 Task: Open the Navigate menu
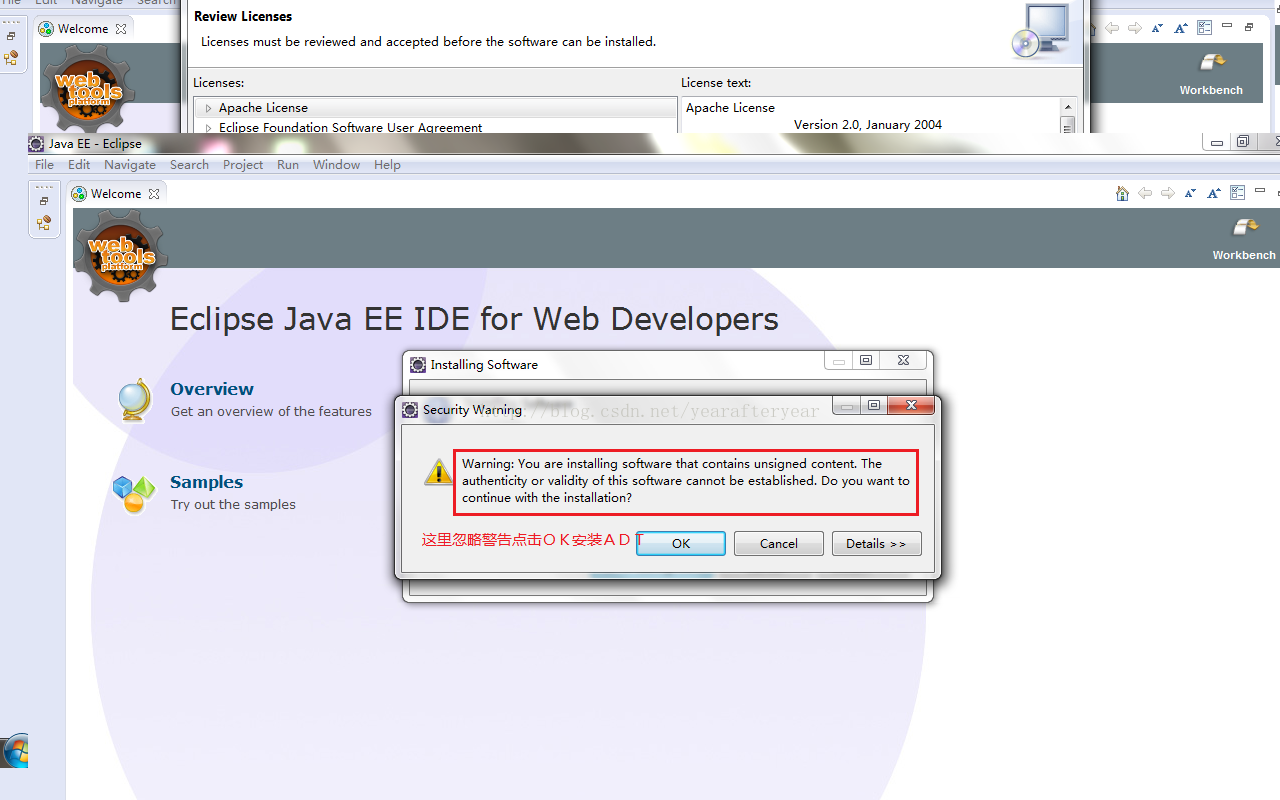click(x=130, y=164)
